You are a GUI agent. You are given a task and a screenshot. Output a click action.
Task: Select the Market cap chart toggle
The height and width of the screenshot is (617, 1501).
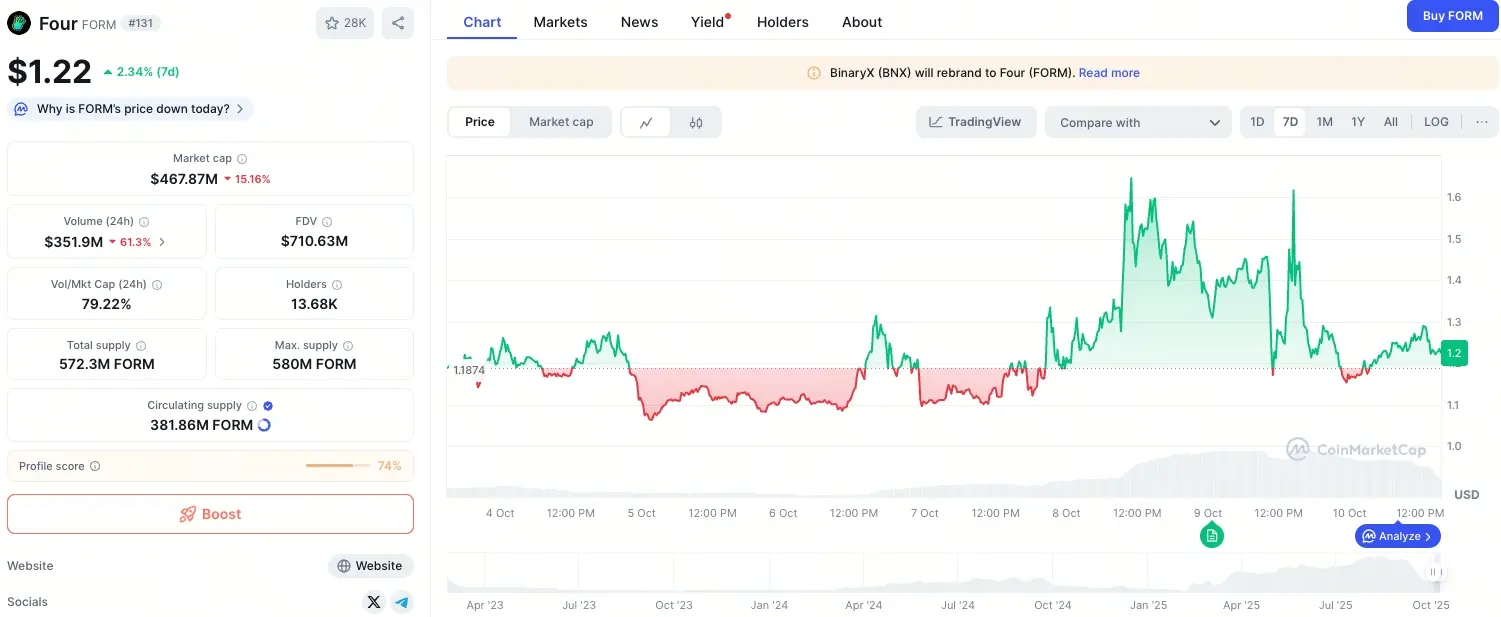point(561,122)
